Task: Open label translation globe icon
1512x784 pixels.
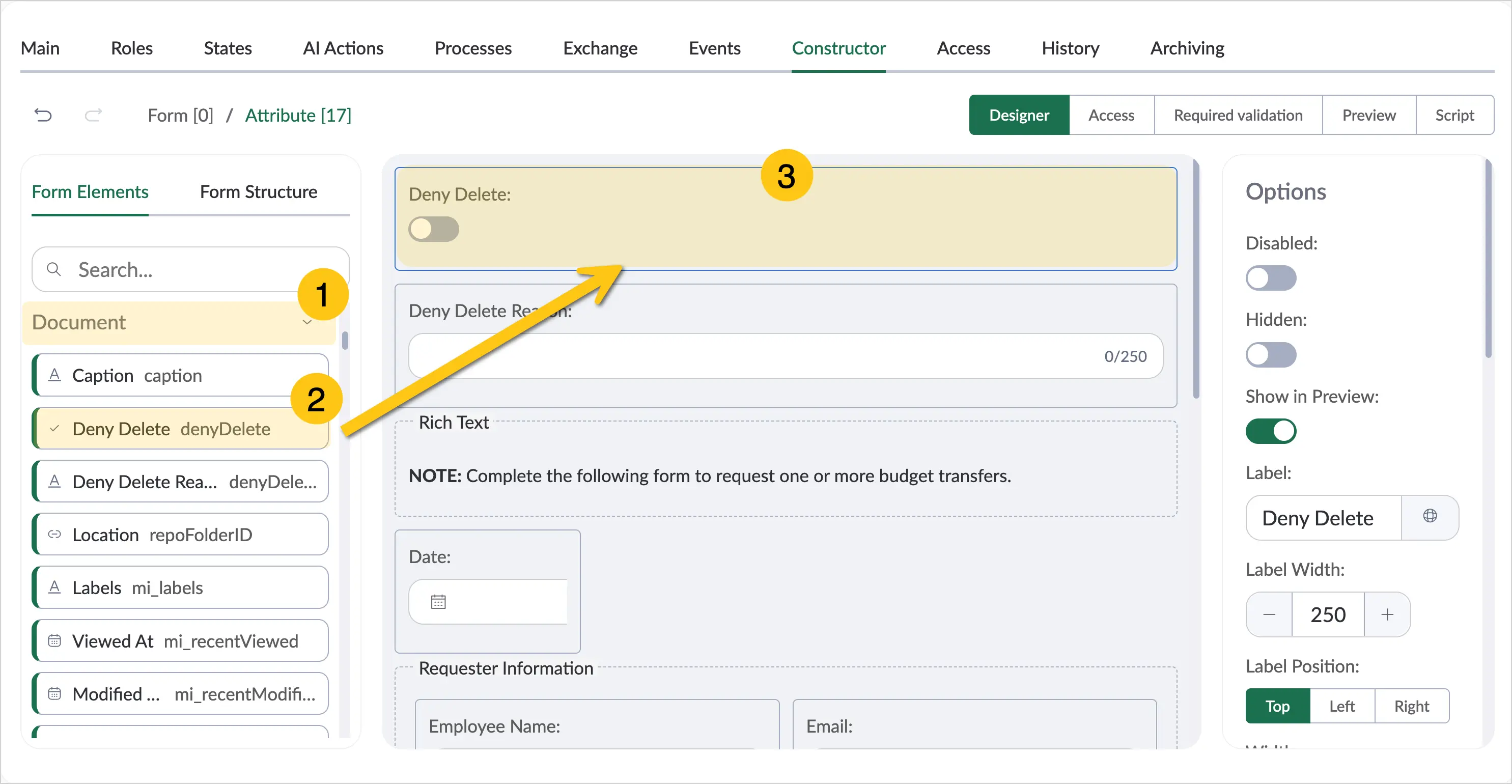Action: (x=1430, y=516)
